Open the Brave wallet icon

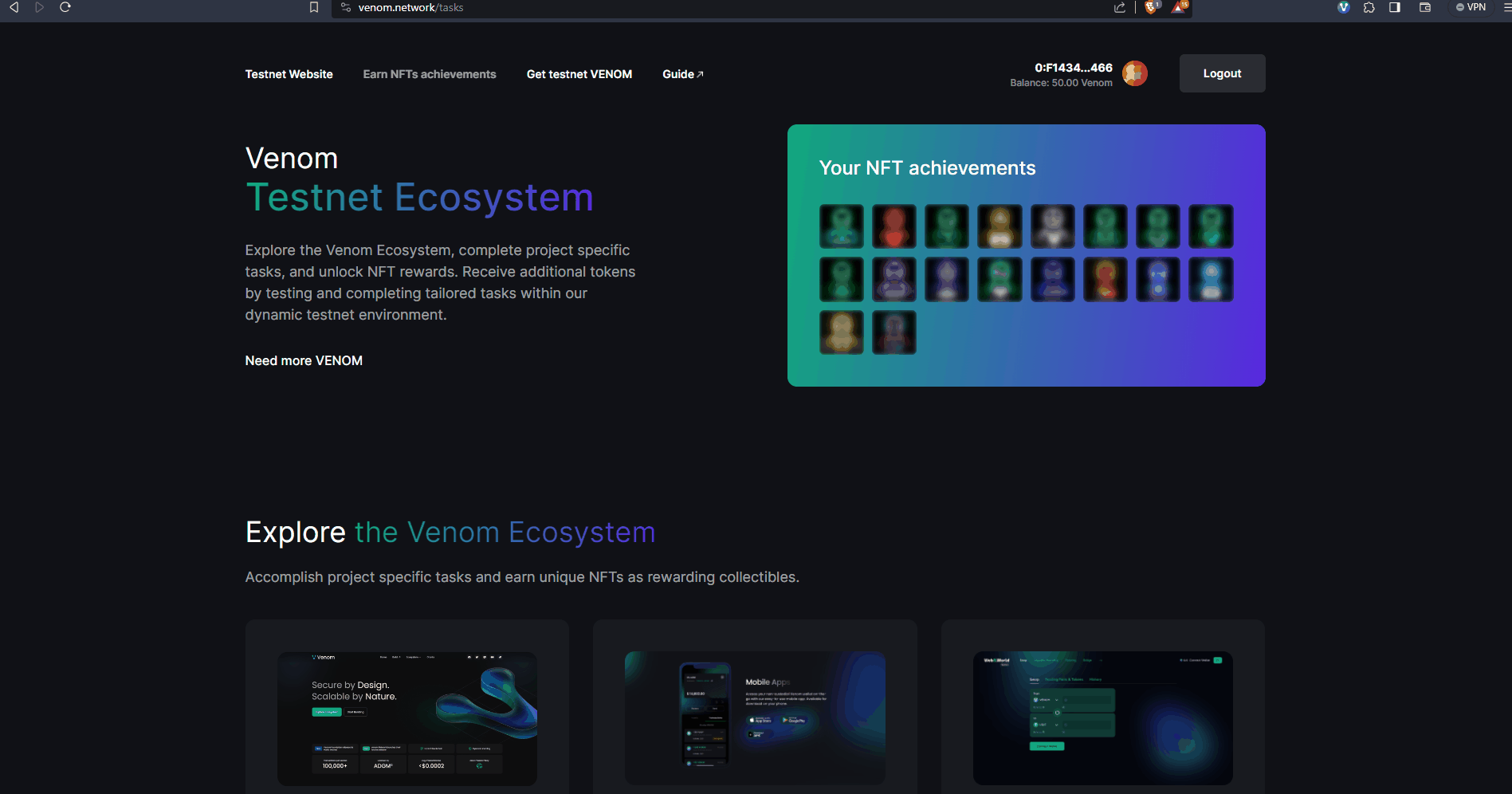point(1425,7)
